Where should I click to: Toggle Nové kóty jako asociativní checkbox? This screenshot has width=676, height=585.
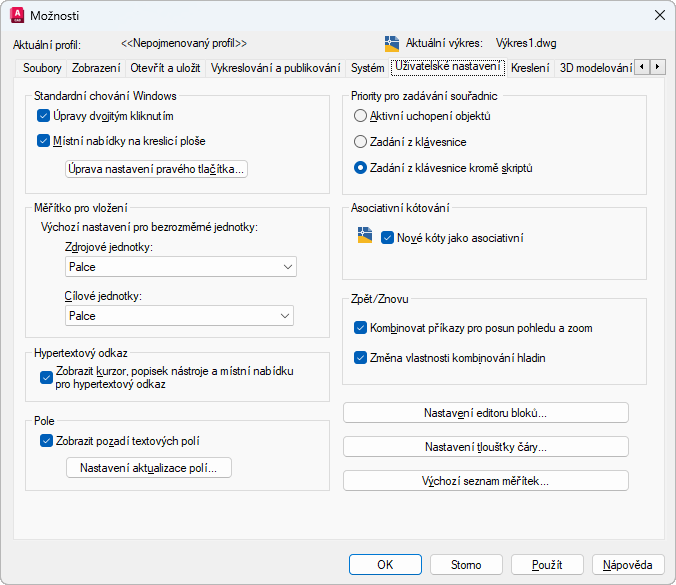click(x=388, y=238)
